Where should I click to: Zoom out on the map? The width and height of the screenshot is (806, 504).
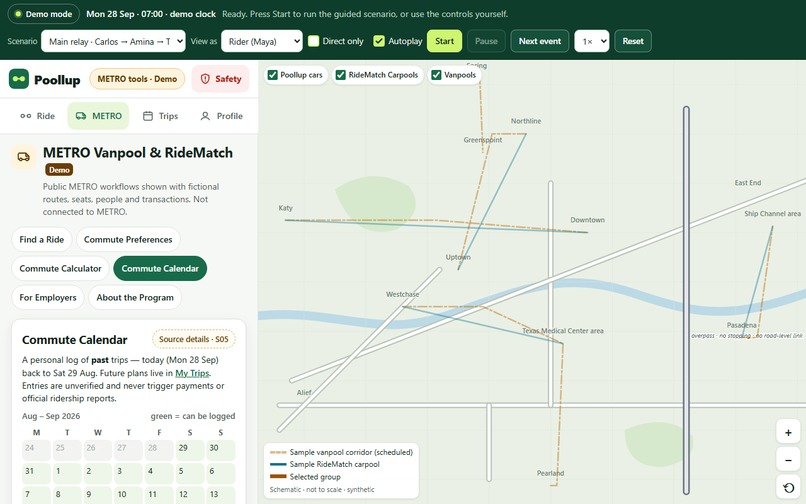788,460
